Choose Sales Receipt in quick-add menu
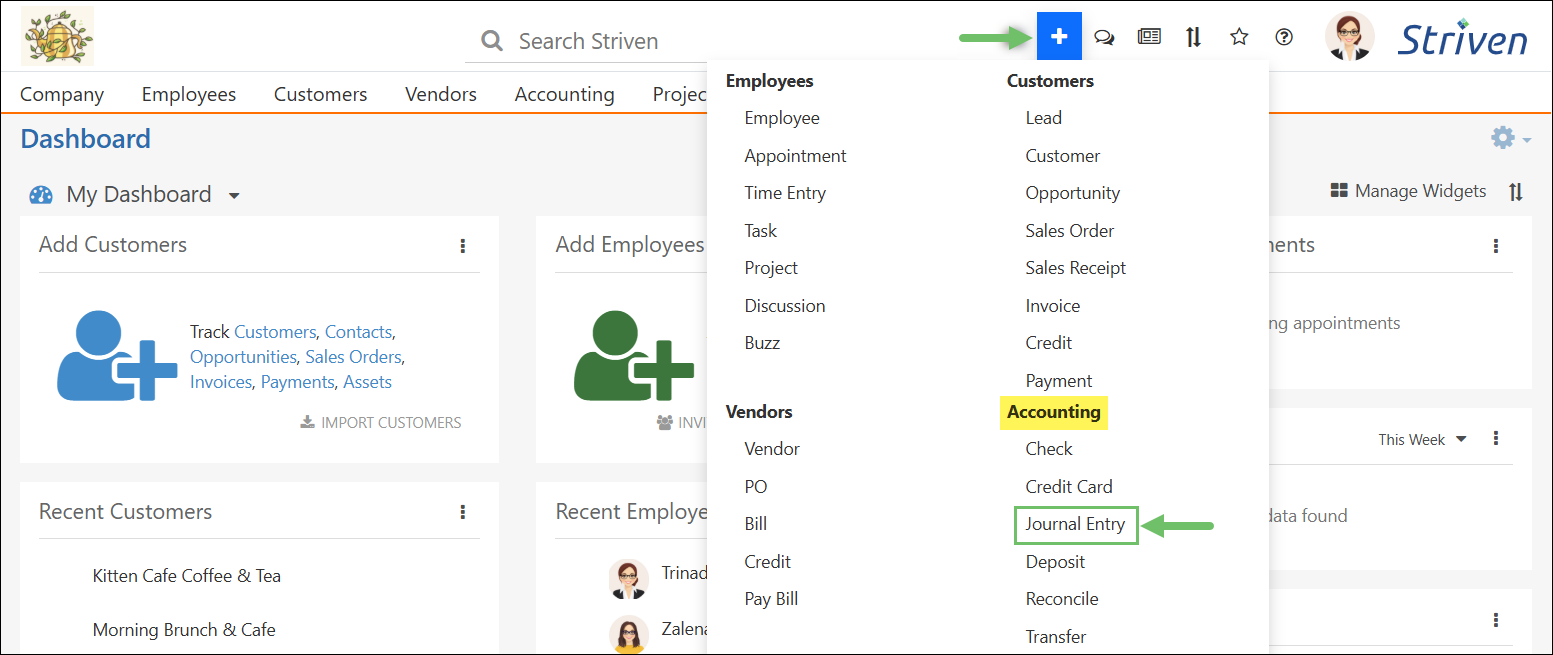 [x=1075, y=268]
